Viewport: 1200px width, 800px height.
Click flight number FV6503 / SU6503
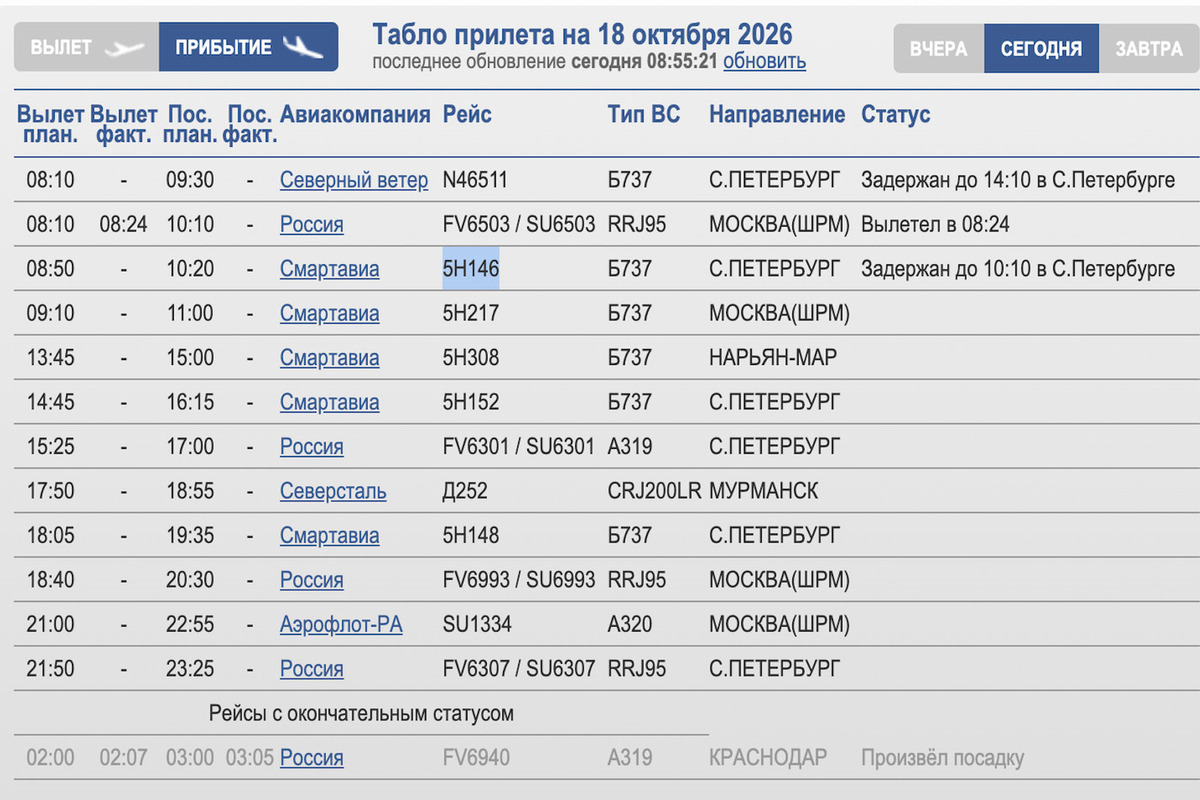pos(519,225)
